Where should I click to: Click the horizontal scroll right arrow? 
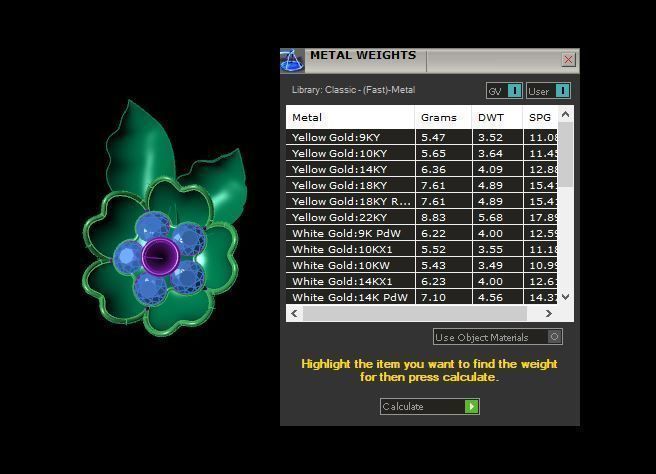point(548,313)
